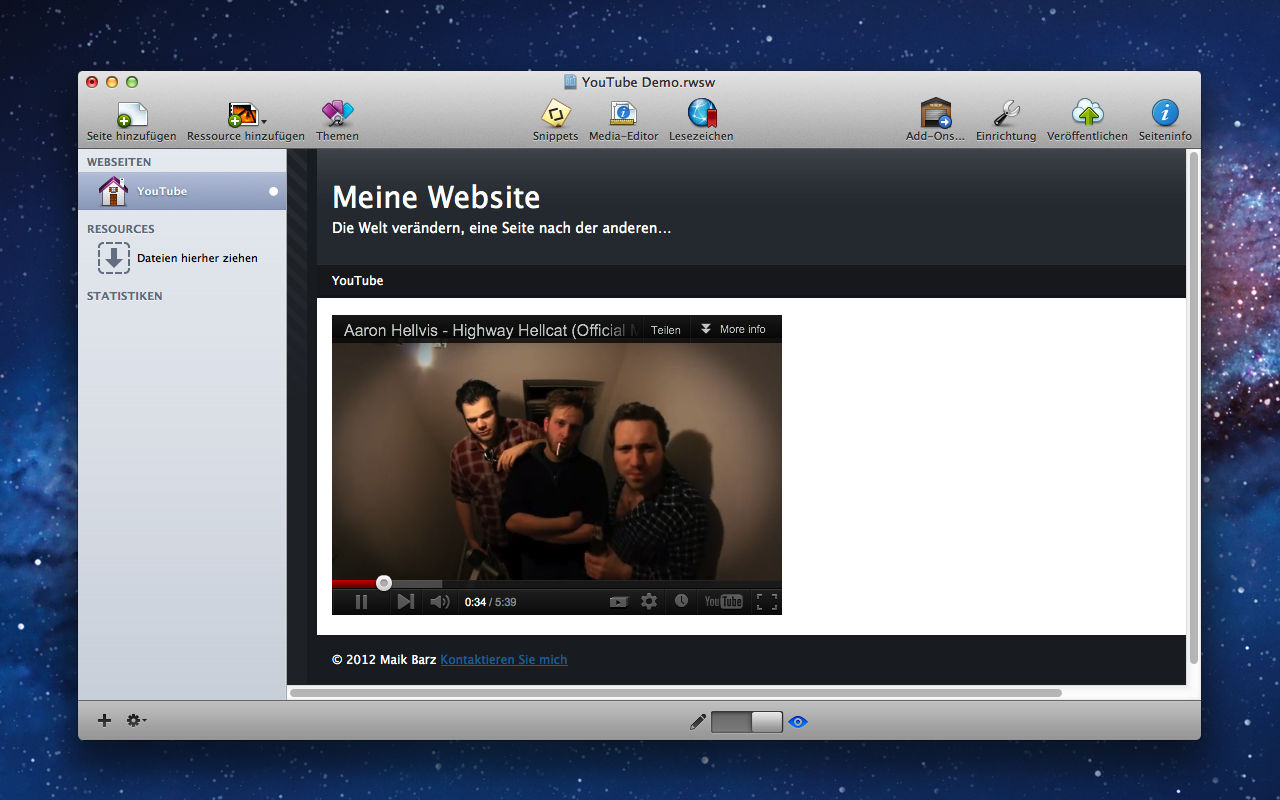
Task: Click the Meine Website heading
Action: [436, 197]
